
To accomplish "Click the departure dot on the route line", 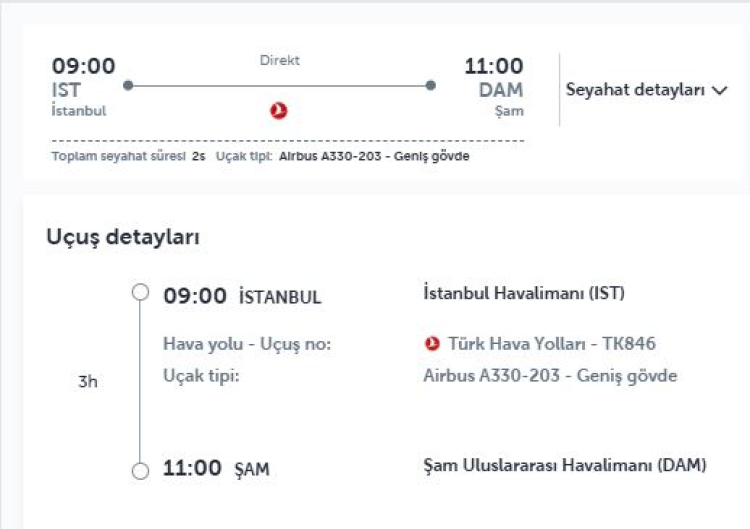I will (x=128, y=86).
